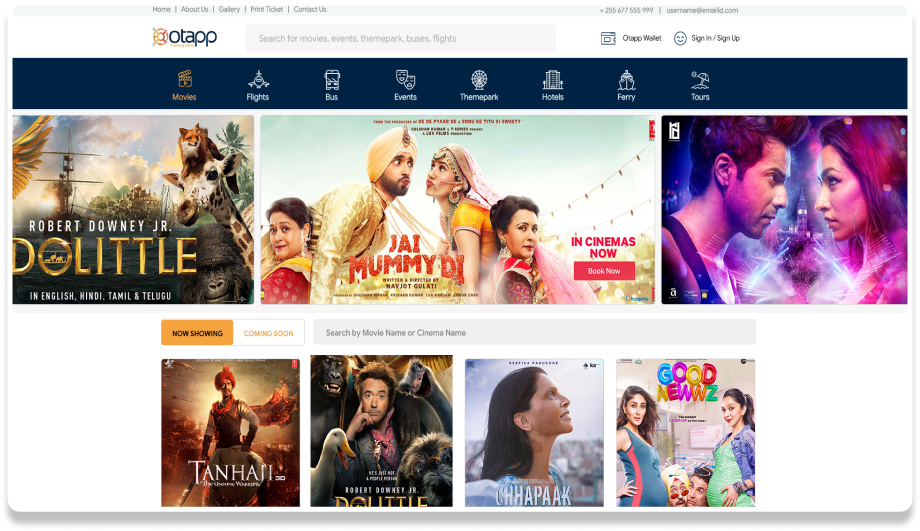Switch to Now Showing tab
Image resolution: width=920 pixels, height=531 pixels.
[x=197, y=333]
